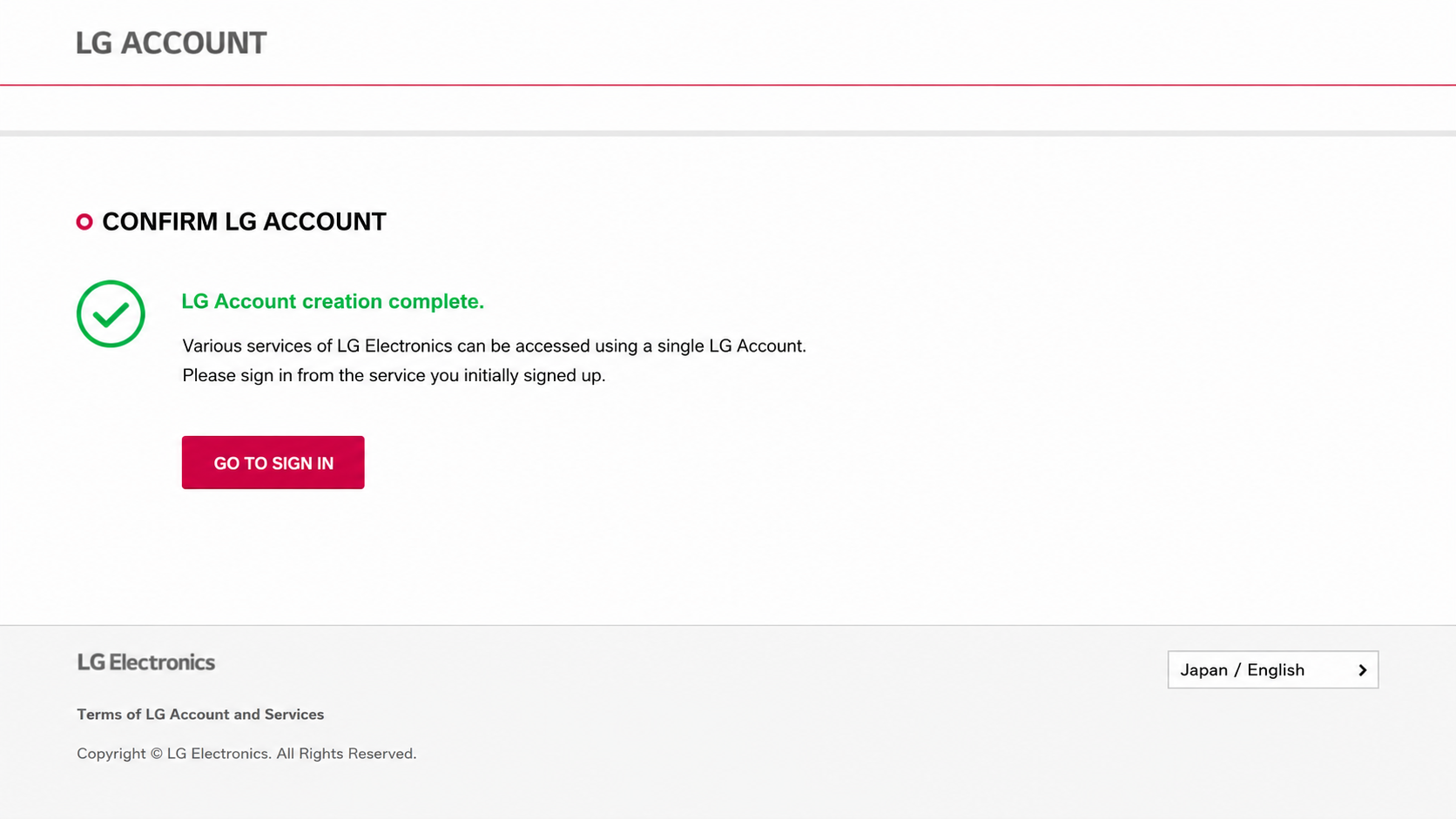Click the copyright © symbol in footer
The image size is (1456, 819).
(x=157, y=754)
